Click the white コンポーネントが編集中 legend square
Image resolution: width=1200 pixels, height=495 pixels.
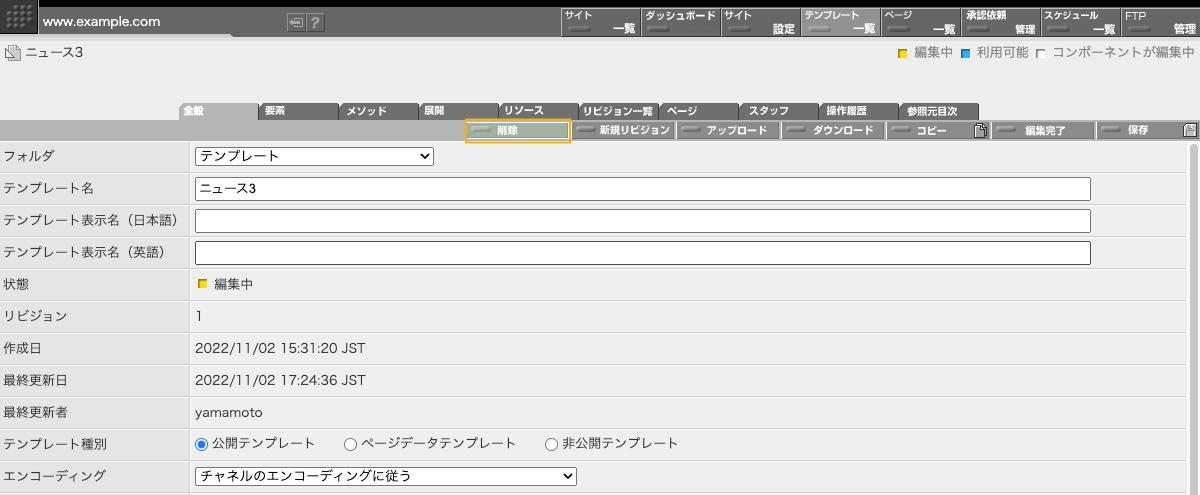tap(1041, 53)
